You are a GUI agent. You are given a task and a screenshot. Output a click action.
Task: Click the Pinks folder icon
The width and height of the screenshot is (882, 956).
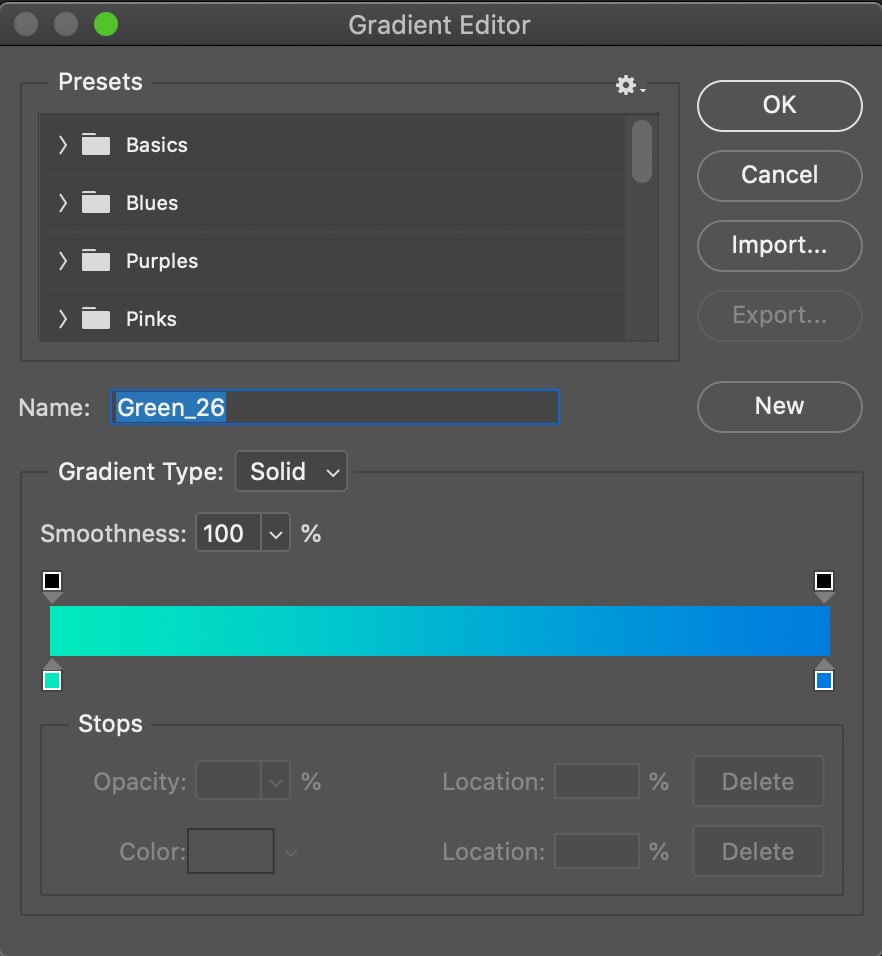(96, 319)
